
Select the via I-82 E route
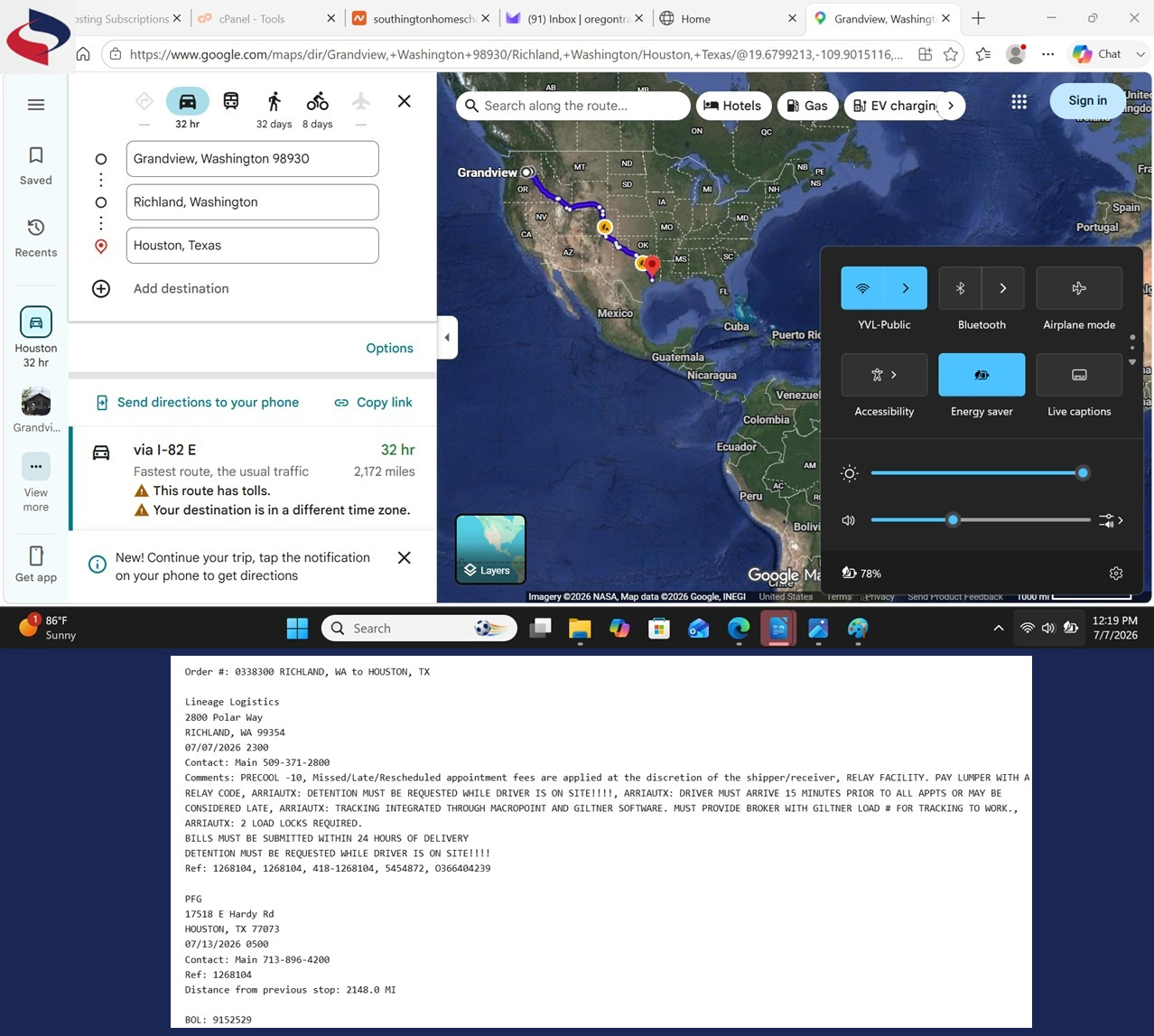[254, 479]
